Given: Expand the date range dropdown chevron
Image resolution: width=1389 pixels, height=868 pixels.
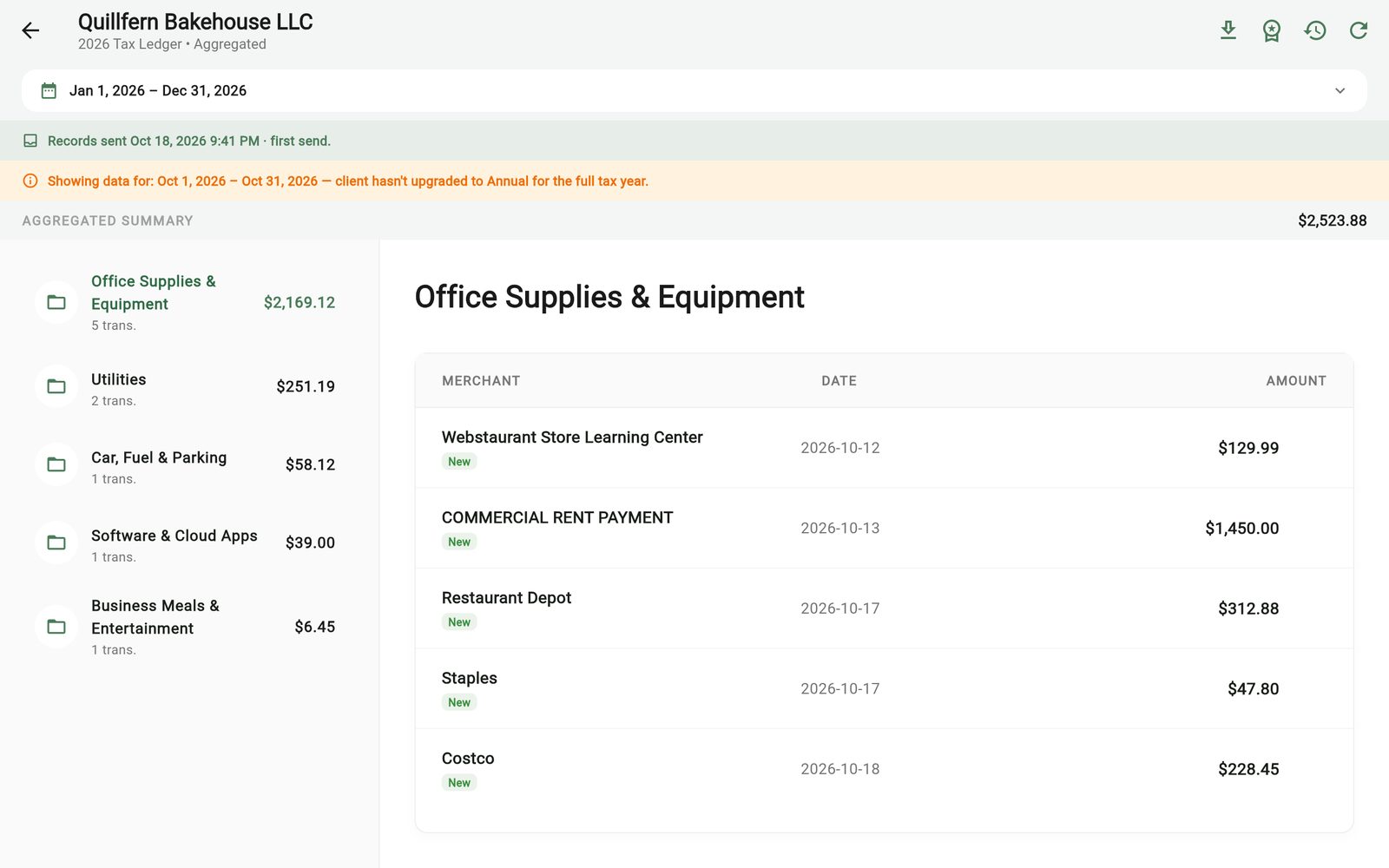Looking at the screenshot, I should coord(1340,90).
